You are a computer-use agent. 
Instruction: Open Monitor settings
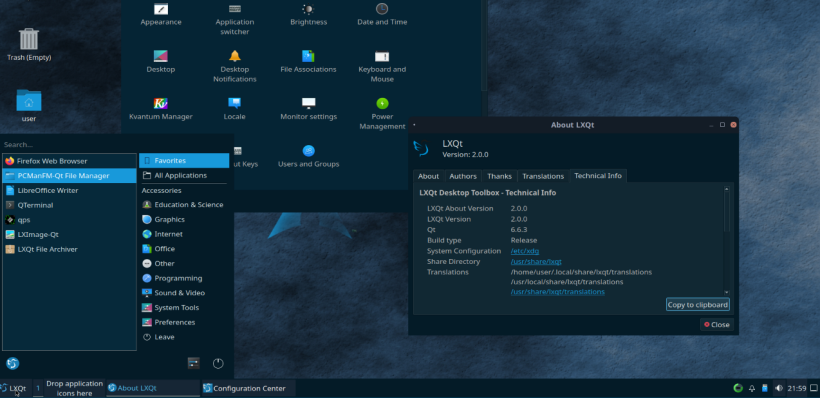308,109
